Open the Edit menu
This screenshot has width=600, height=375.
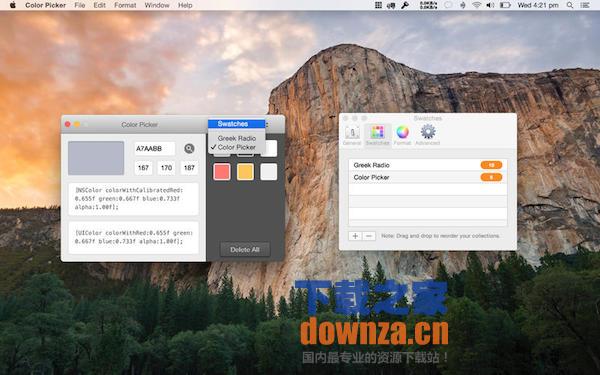tap(99, 5)
